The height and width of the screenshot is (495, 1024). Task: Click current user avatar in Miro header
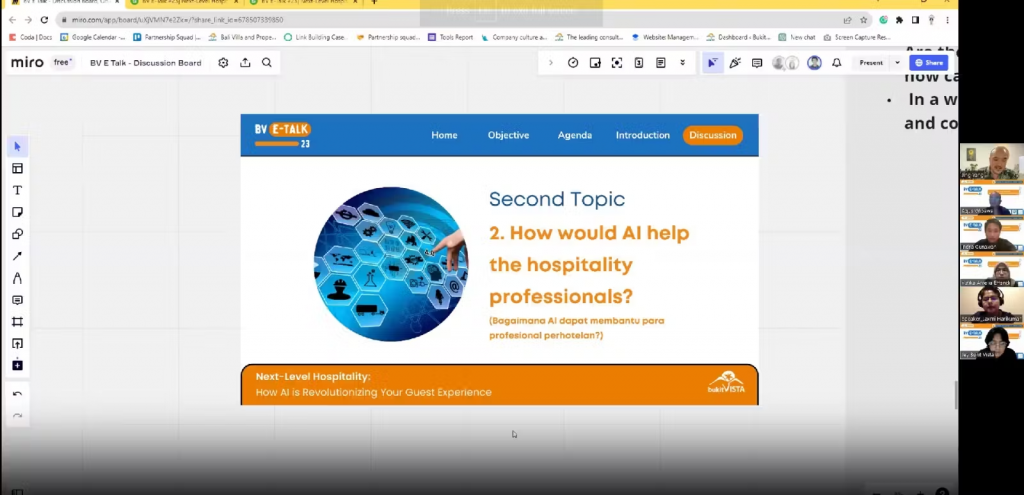pyautogui.click(x=814, y=63)
